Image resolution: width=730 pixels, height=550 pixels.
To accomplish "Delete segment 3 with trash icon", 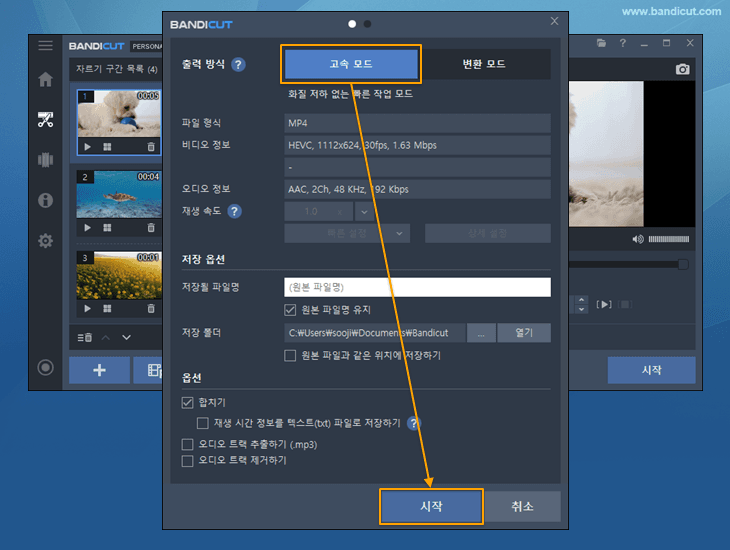I will click(x=151, y=308).
